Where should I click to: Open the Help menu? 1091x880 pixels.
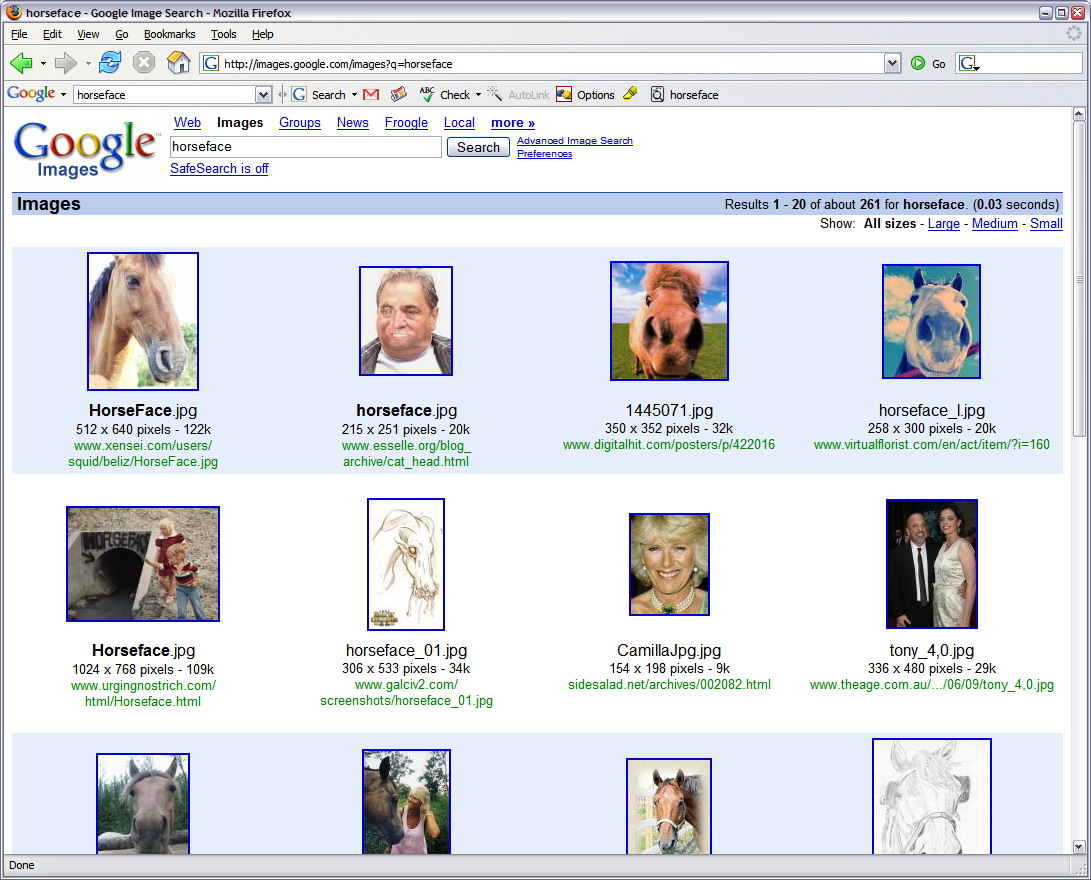262,34
